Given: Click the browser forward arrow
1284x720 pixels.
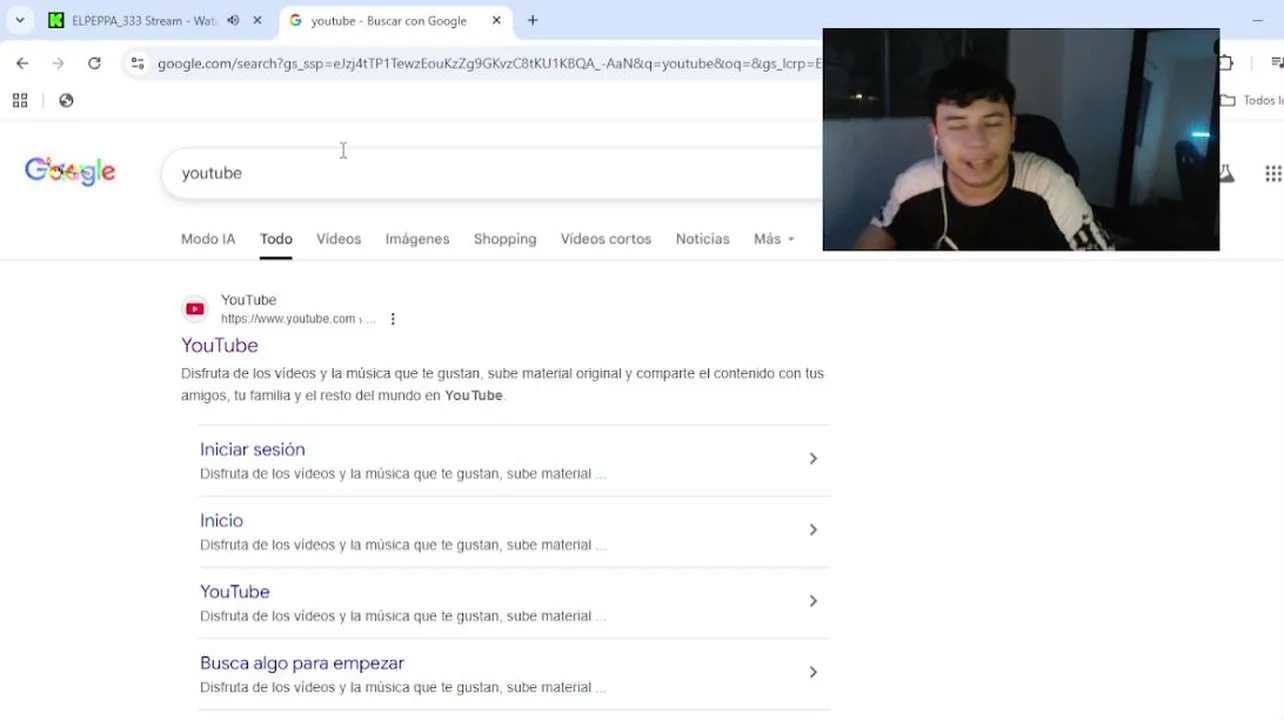Looking at the screenshot, I should [x=58, y=63].
